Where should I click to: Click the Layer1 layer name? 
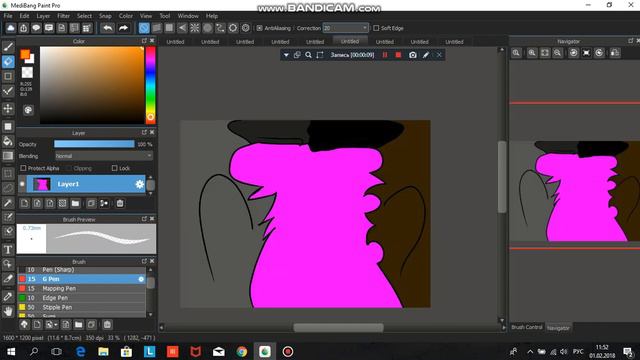[x=68, y=184]
